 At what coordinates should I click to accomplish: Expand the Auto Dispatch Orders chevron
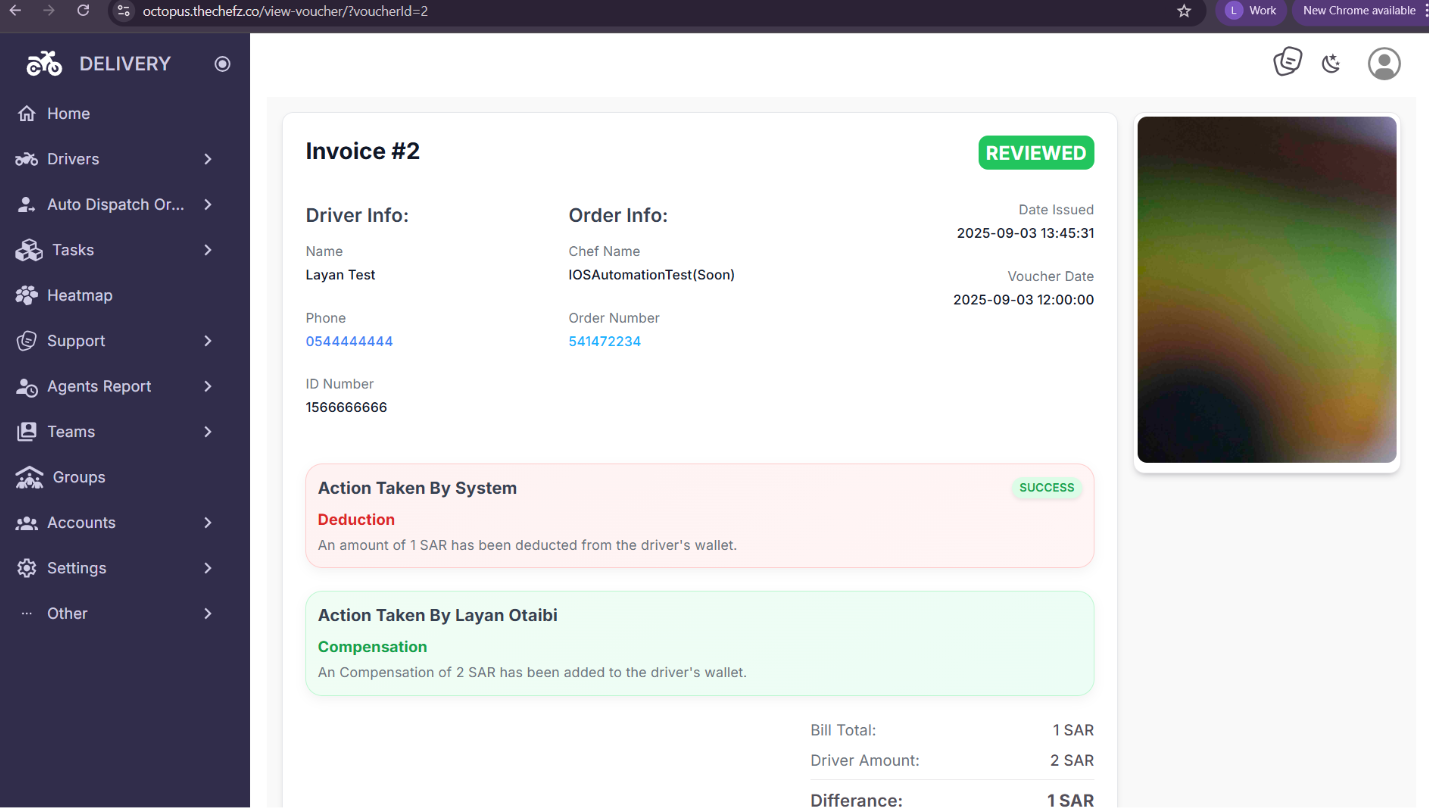[208, 205]
